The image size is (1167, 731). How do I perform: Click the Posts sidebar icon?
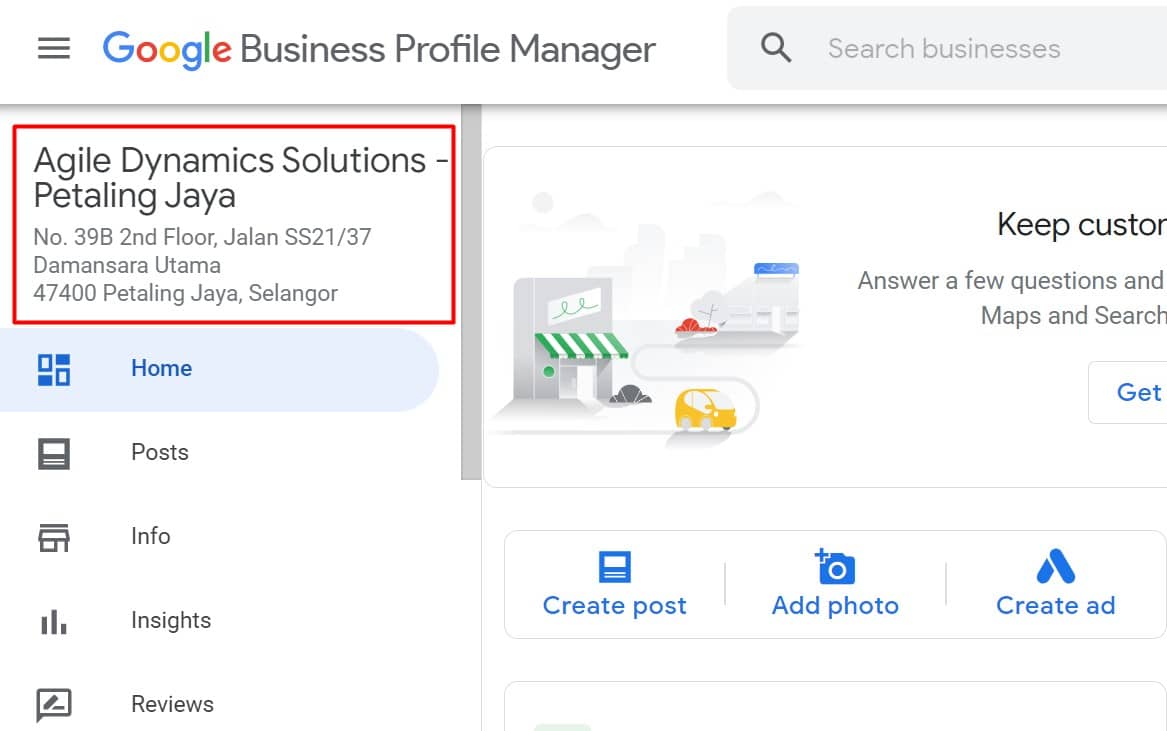54,453
